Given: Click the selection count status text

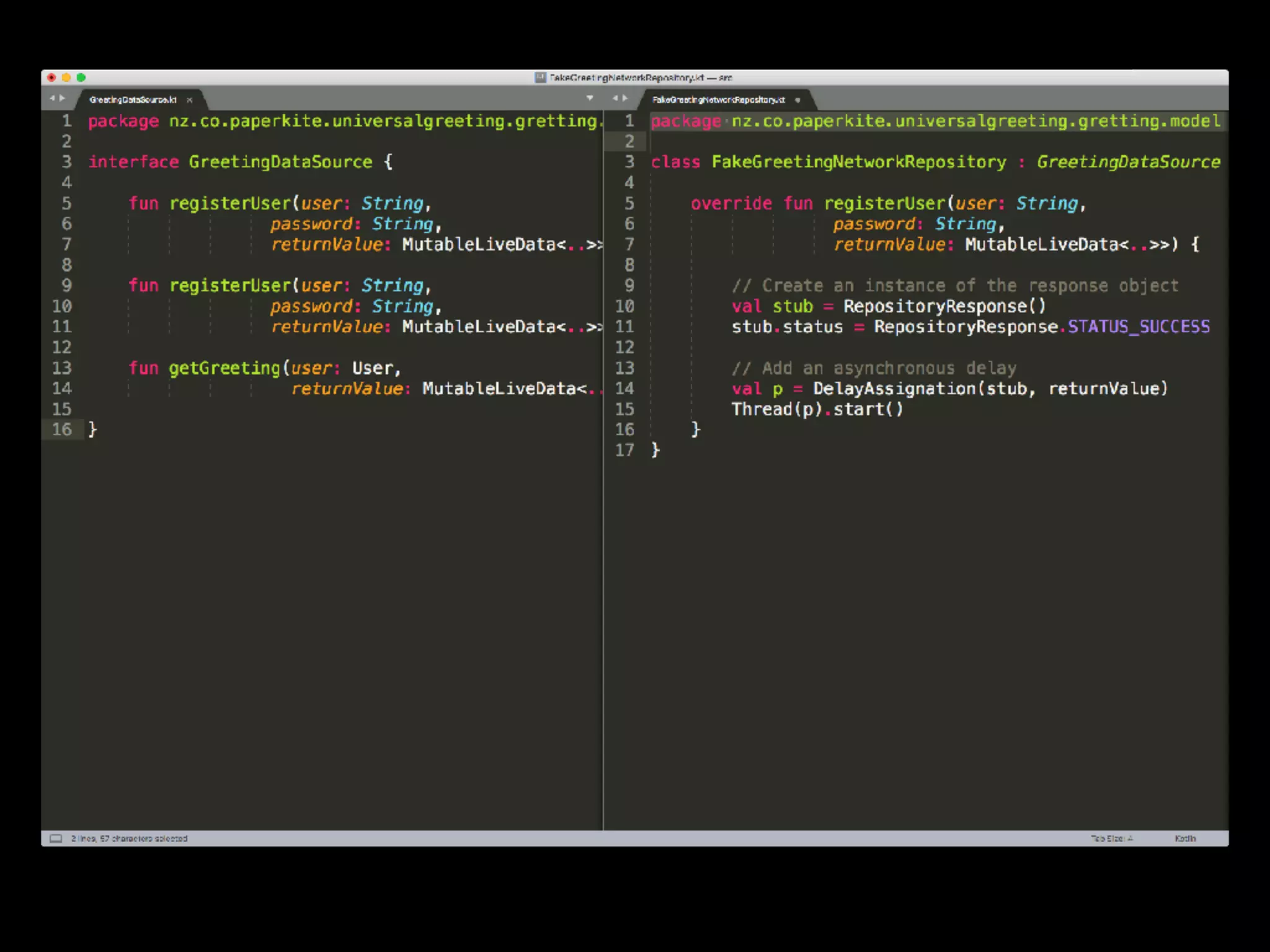Looking at the screenshot, I should tap(129, 839).
